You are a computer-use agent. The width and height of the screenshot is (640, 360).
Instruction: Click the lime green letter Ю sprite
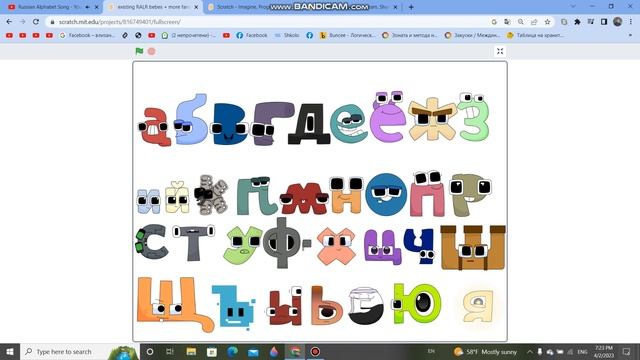pos(417,303)
